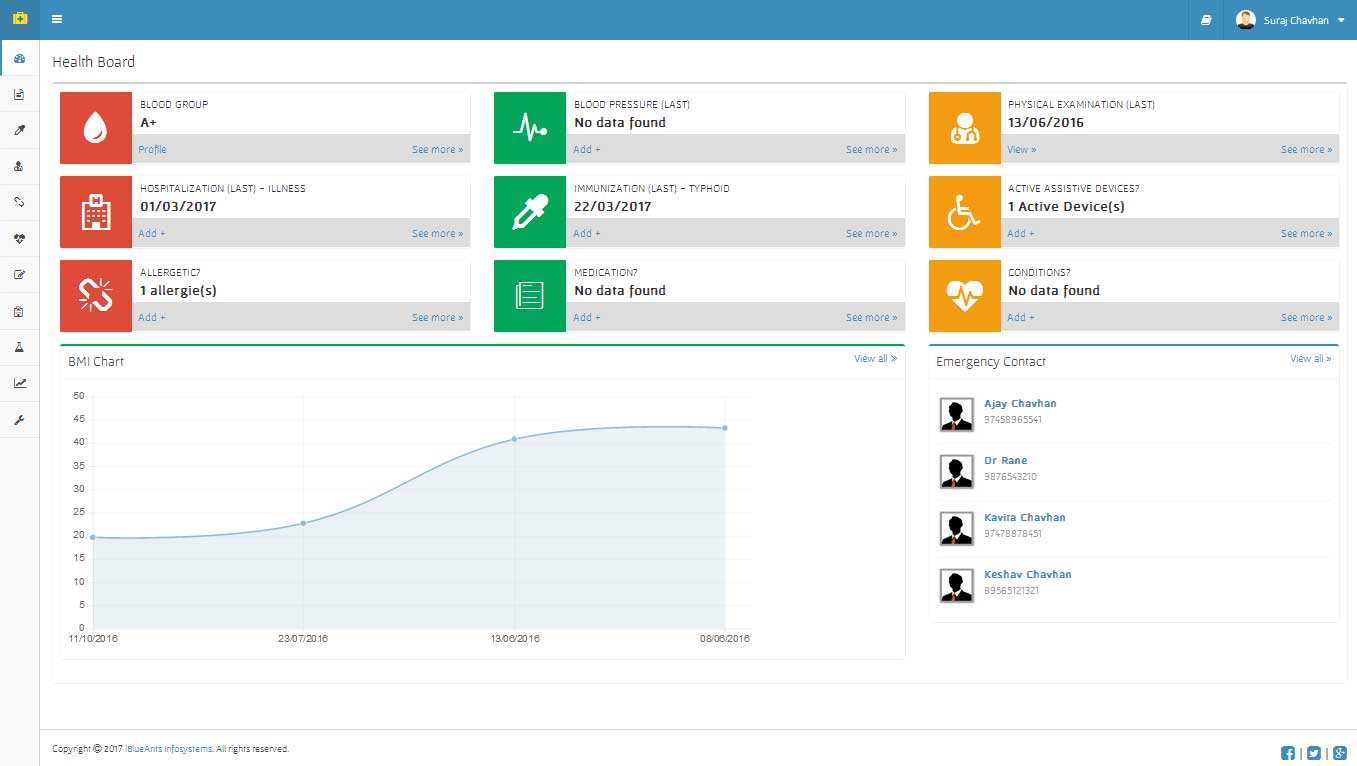Click Add + under Immunization
The image size is (1357, 766).
tap(587, 234)
